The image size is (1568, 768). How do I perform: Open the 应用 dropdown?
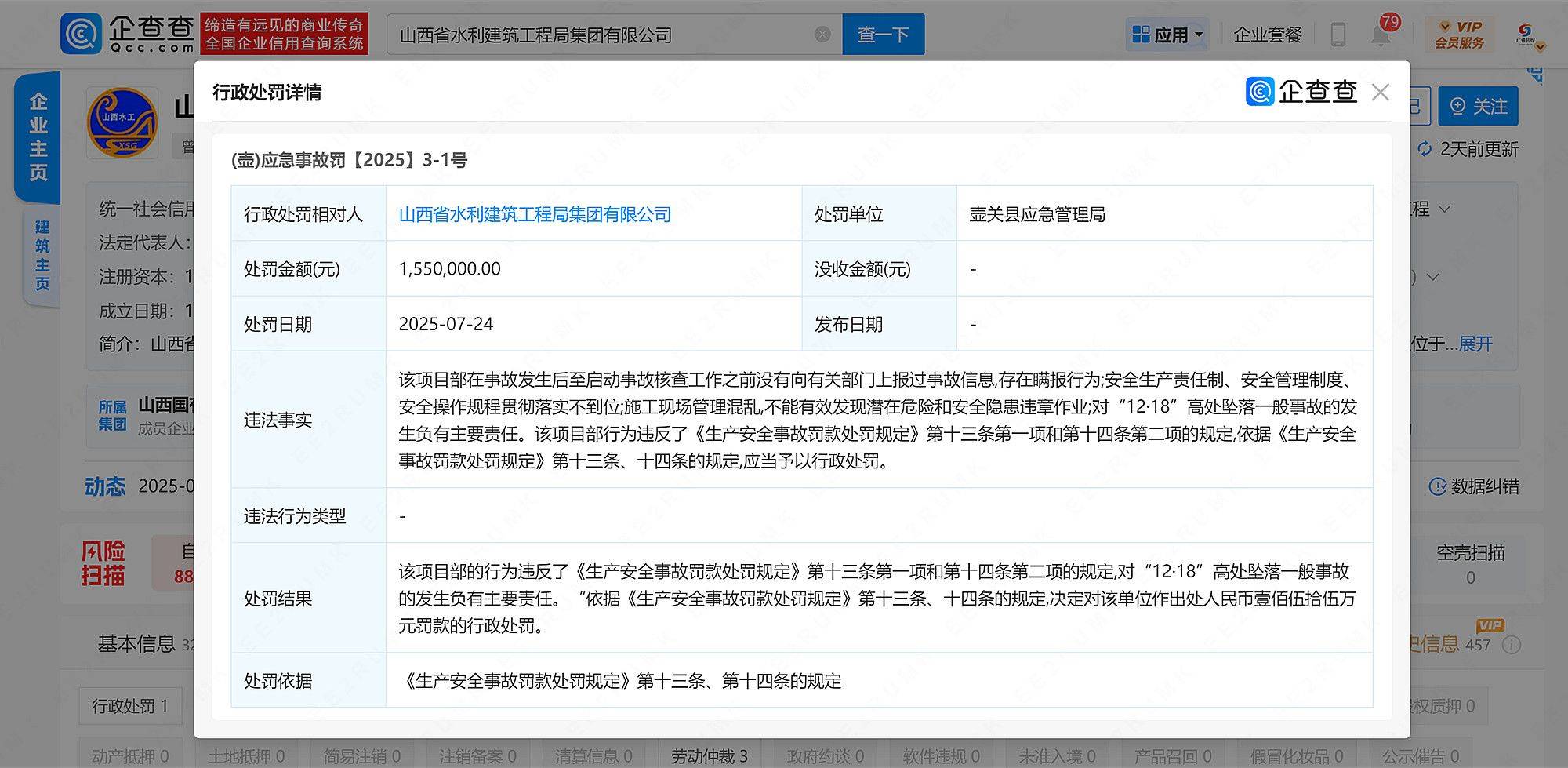(x=1167, y=34)
